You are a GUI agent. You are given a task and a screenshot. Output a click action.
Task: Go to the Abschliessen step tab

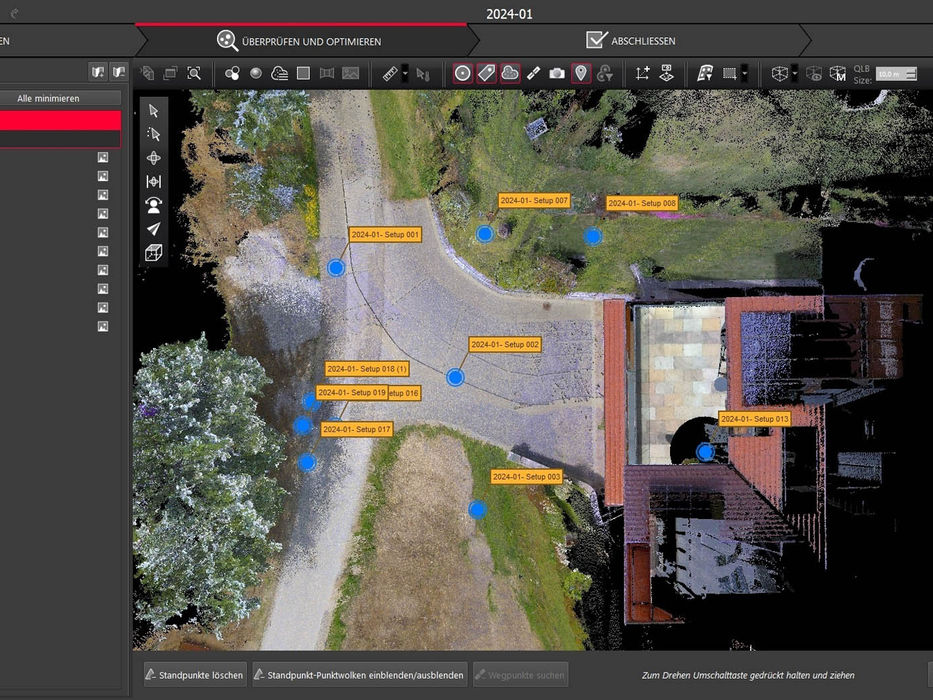coord(631,40)
